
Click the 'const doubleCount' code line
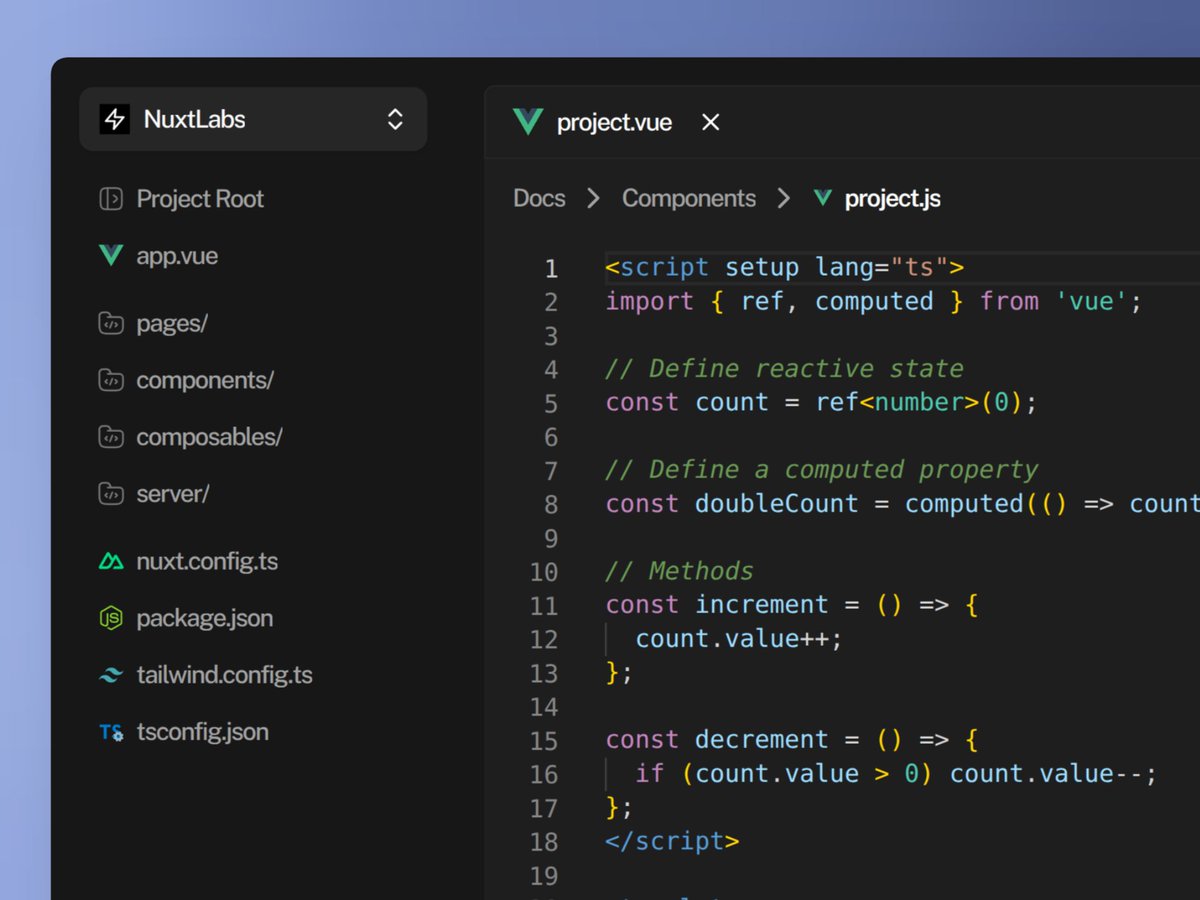click(902, 503)
